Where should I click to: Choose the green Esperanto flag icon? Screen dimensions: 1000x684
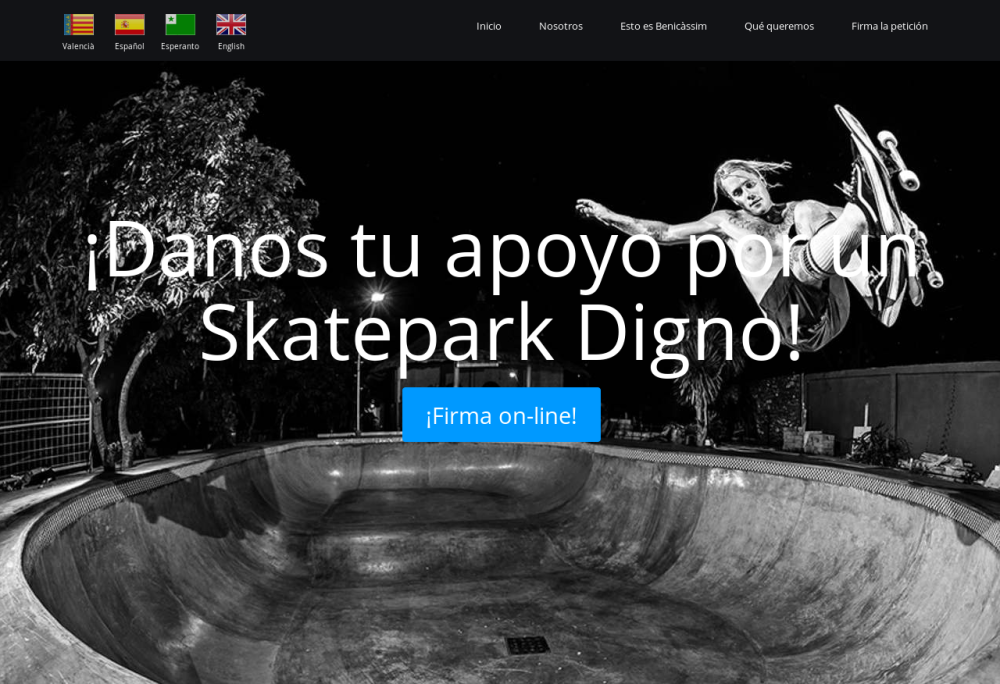click(180, 25)
